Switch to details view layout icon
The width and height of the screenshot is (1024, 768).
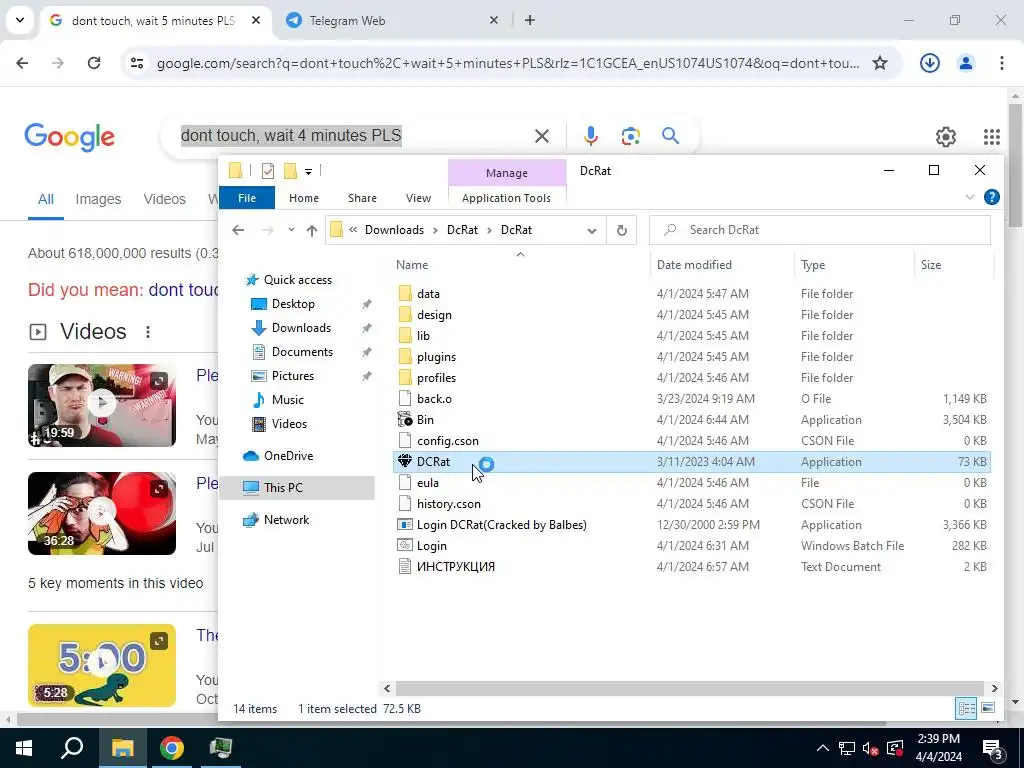967,708
